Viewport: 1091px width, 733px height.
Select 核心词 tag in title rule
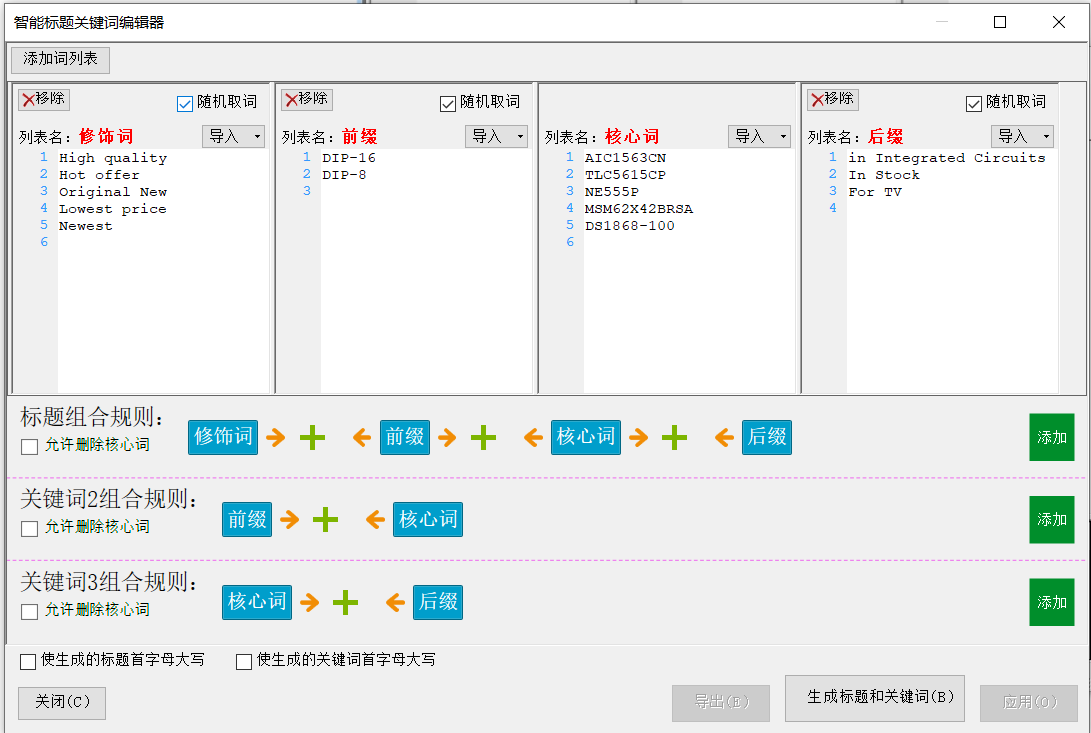[586, 437]
